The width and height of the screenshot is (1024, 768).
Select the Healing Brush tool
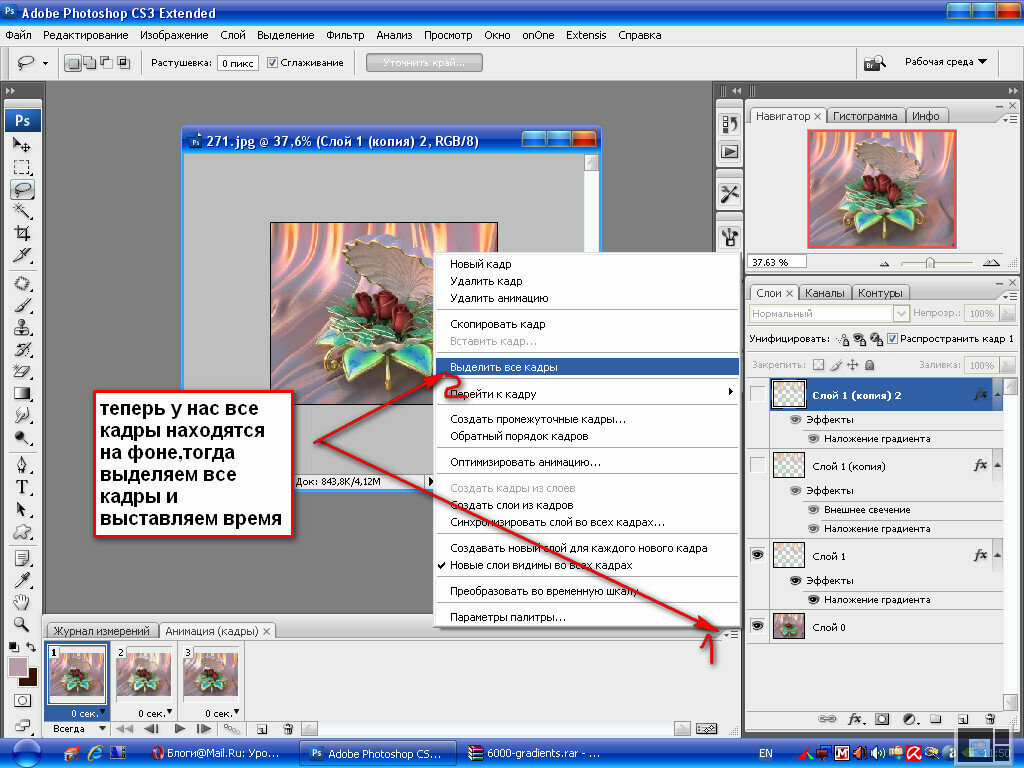coord(22,283)
